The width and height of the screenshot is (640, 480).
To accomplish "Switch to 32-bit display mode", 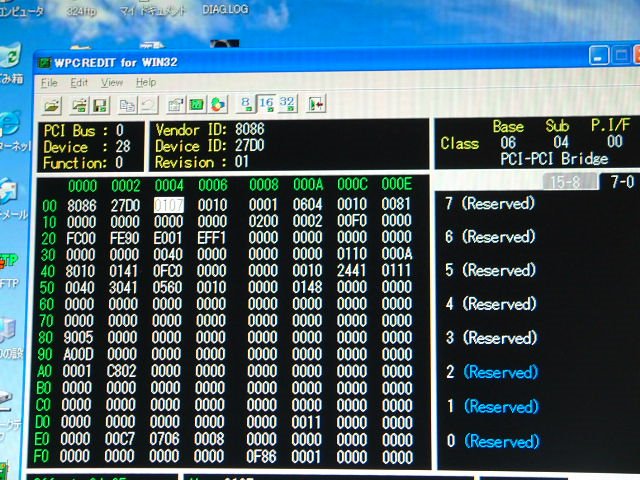I will (x=287, y=104).
